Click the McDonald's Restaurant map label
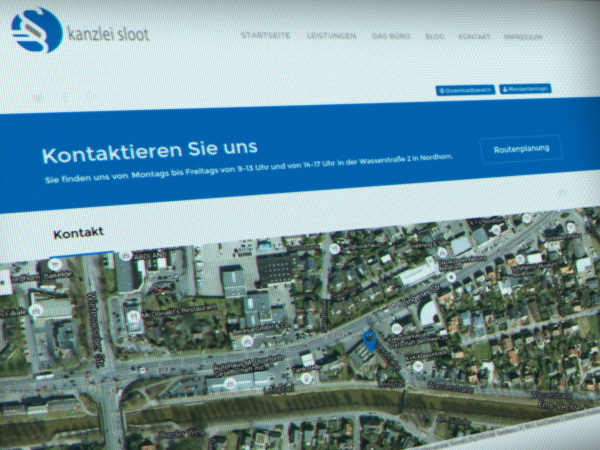Screen dimensions: 600x450 click(179, 311)
